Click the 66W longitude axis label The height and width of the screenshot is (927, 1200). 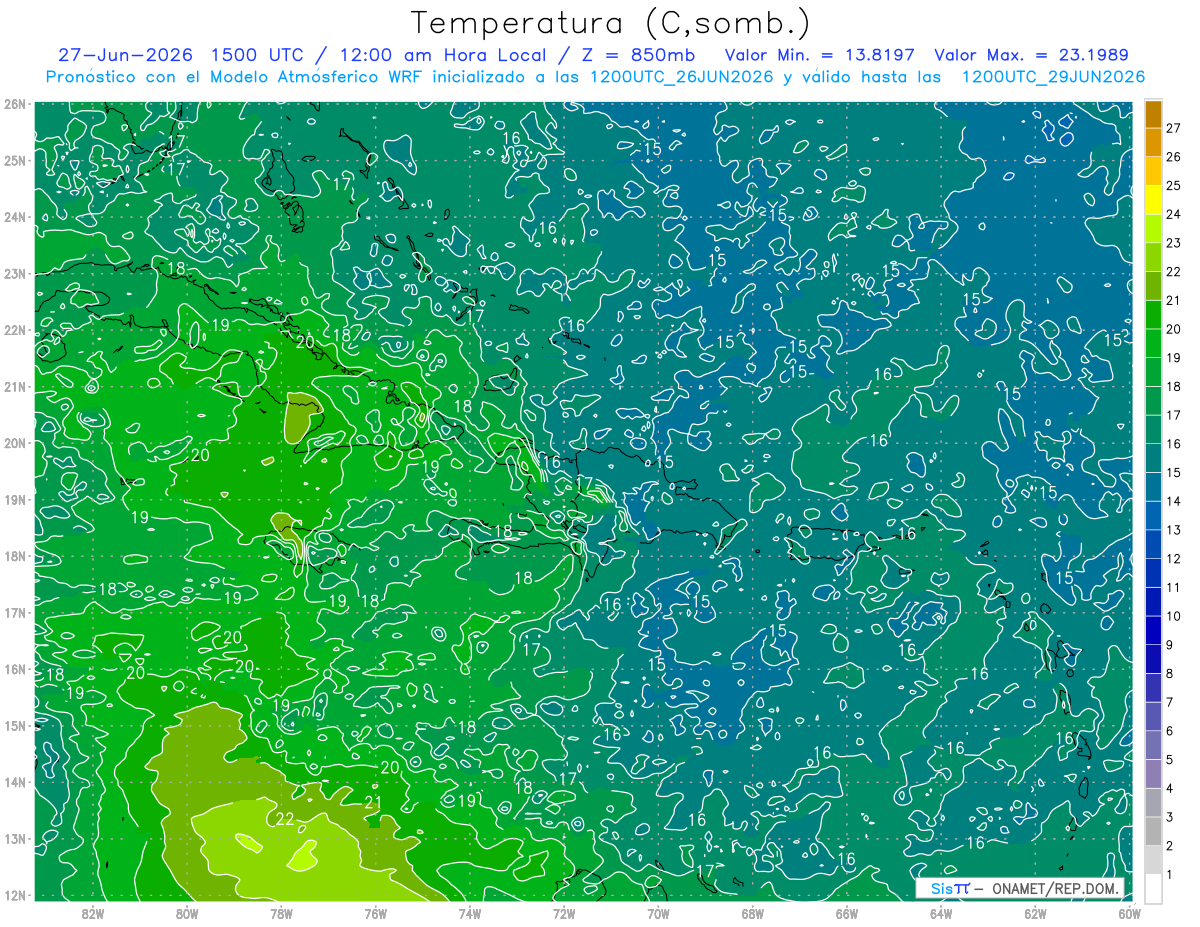click(x=847, y=913)
